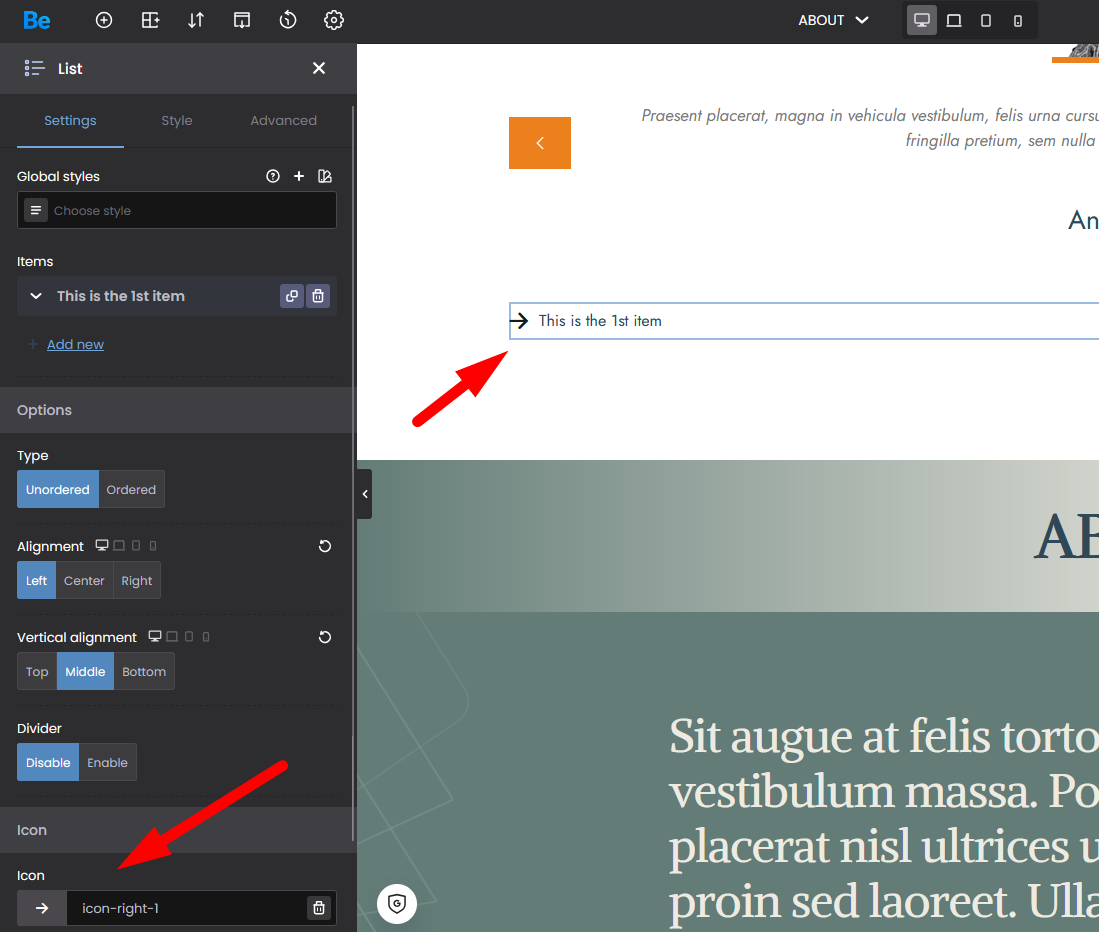This screenshot has width=1099, height=932.
Task: Open the Advanced tab
Action: (283, 121)
